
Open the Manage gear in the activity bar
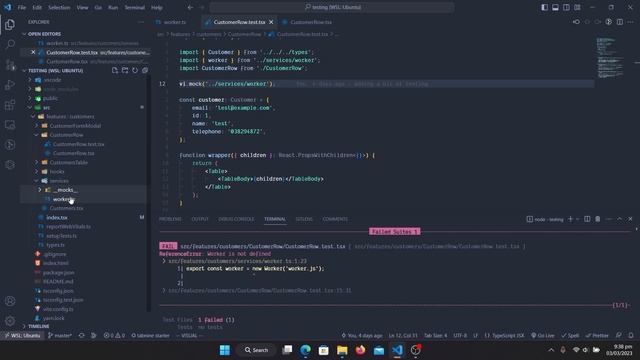(x=10, y=321)
